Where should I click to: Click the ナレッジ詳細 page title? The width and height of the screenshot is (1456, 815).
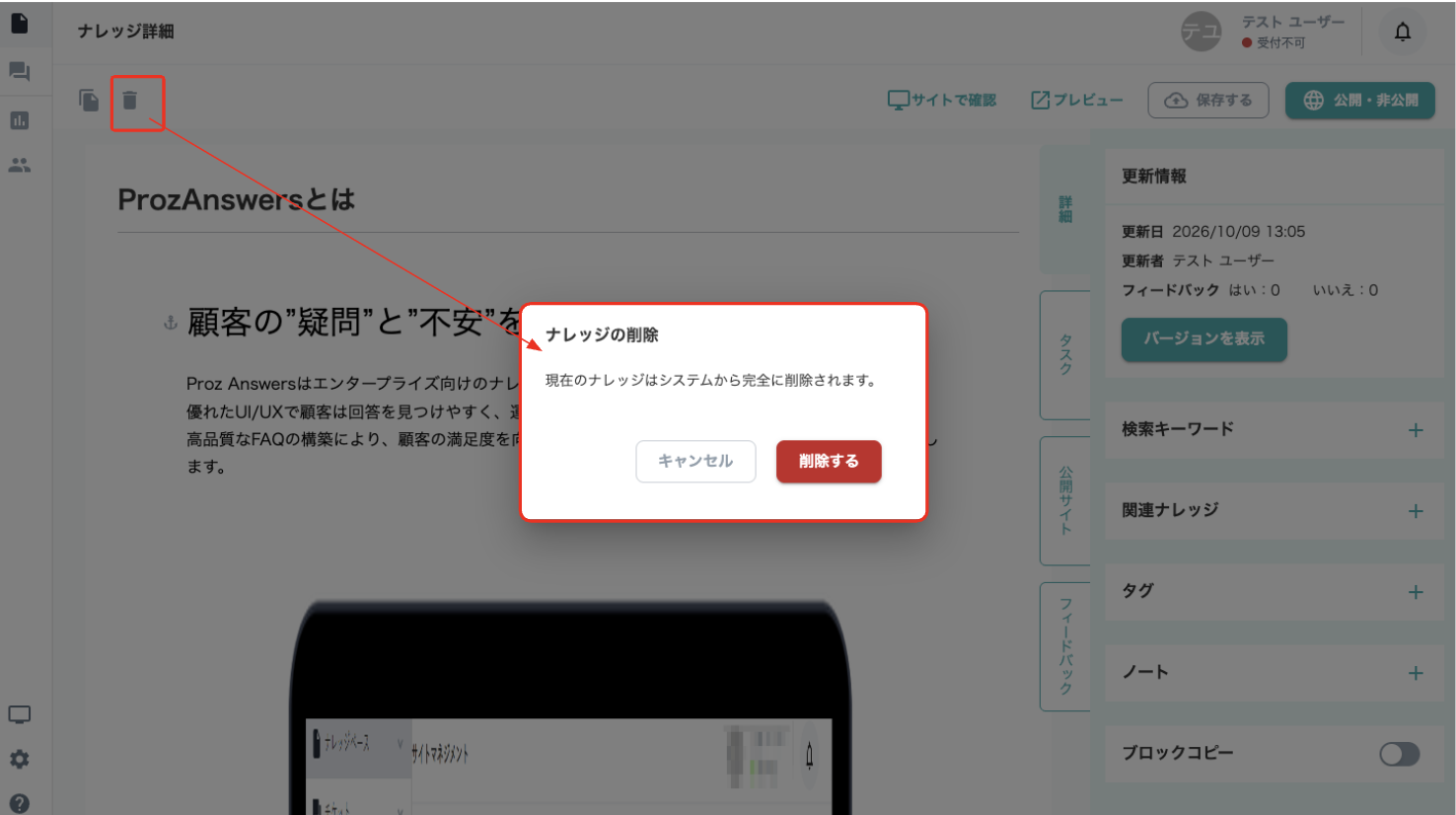point(125,32)
